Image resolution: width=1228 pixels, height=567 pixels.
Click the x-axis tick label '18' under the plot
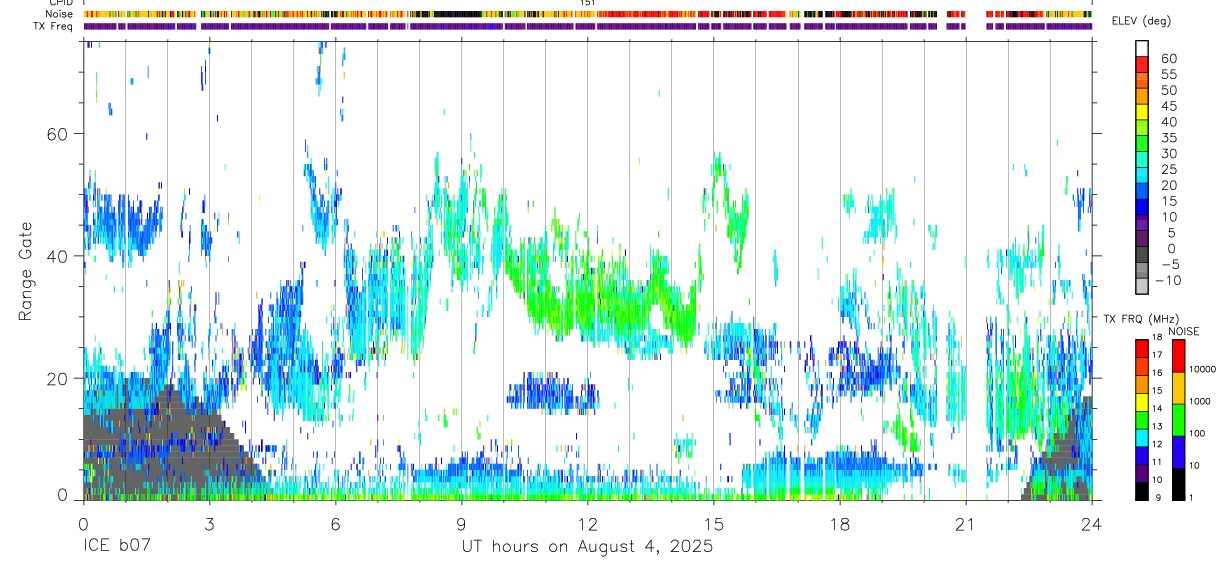tap(839, 523)
